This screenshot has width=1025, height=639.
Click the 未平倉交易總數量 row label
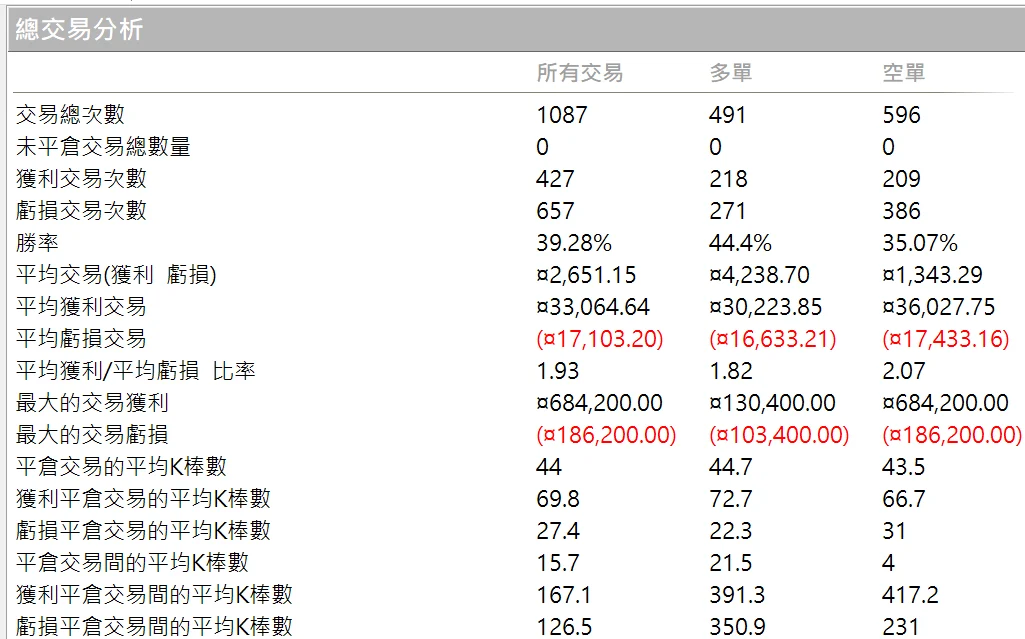(103, 146)
